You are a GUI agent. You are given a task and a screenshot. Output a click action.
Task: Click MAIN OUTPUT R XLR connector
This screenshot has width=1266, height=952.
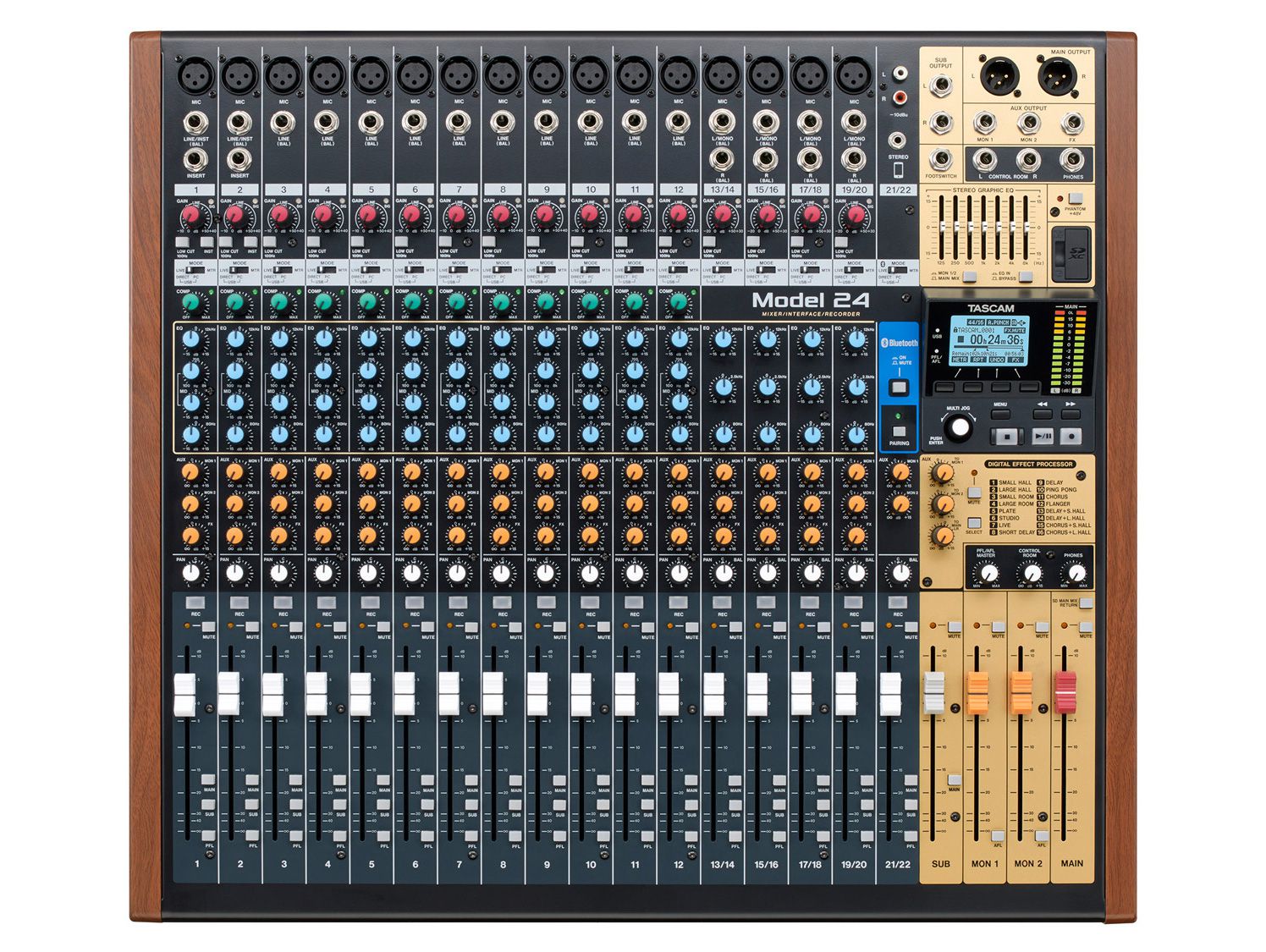click(x=1056, y=76)
